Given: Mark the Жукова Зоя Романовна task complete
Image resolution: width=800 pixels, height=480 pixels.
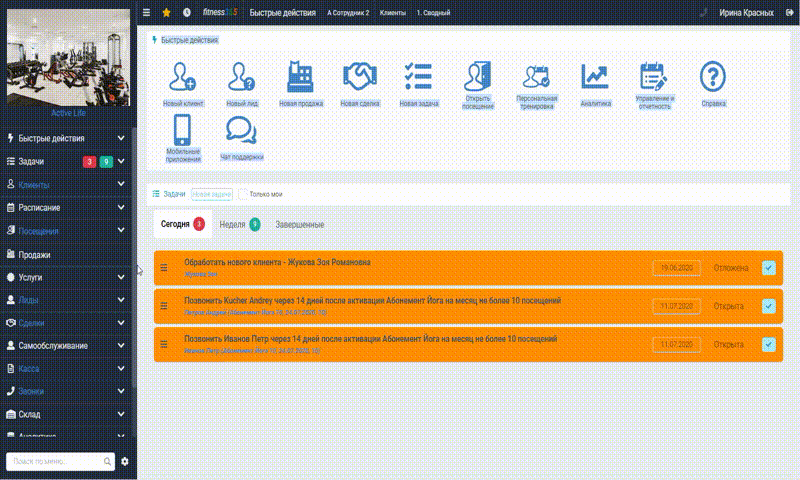Looking at the screenshot, I should (x=768, y=268).
